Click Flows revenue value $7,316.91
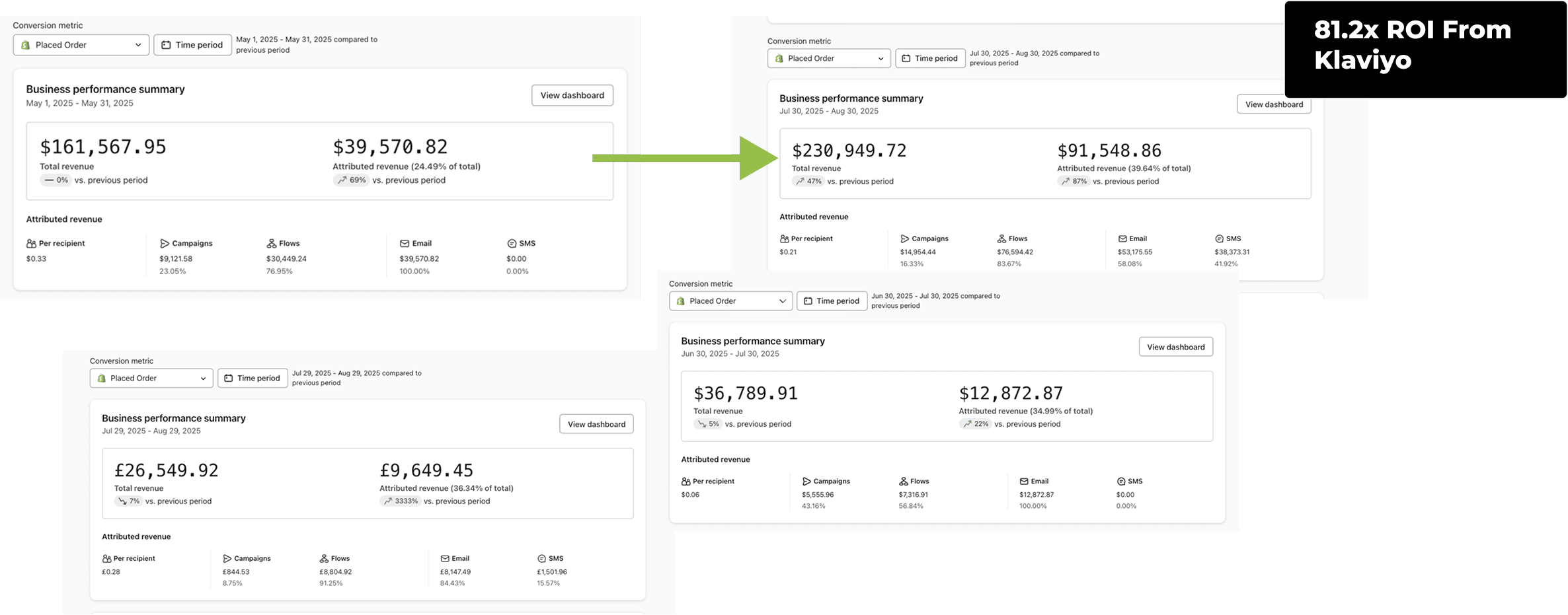 coord(914,495)
